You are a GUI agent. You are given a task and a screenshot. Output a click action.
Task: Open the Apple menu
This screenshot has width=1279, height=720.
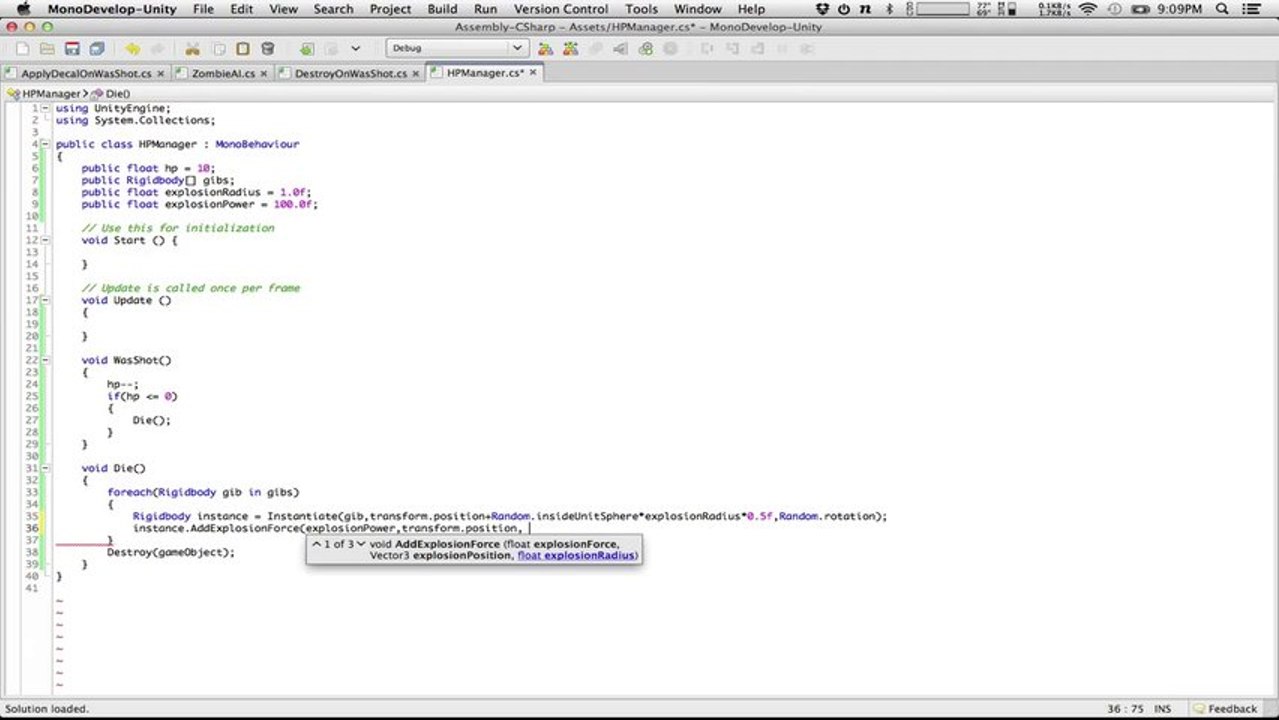23,9
